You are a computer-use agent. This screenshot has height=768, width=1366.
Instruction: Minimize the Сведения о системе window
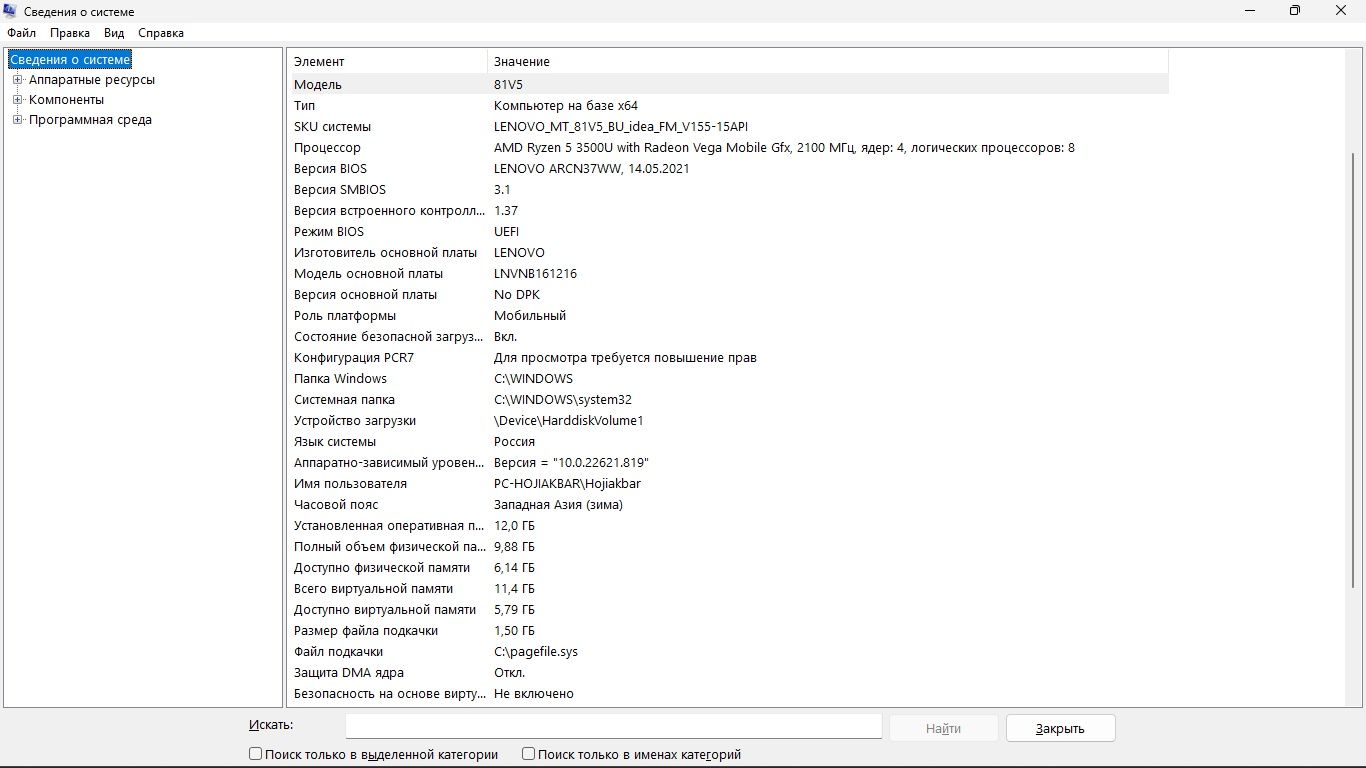point(1250,11)
